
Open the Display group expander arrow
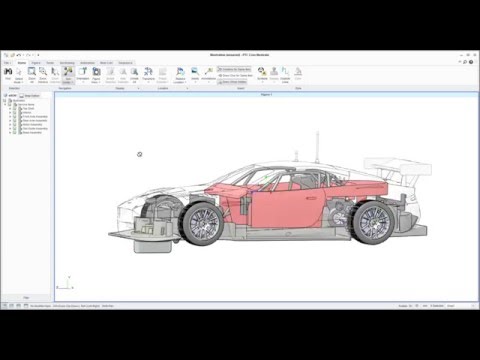138,88
